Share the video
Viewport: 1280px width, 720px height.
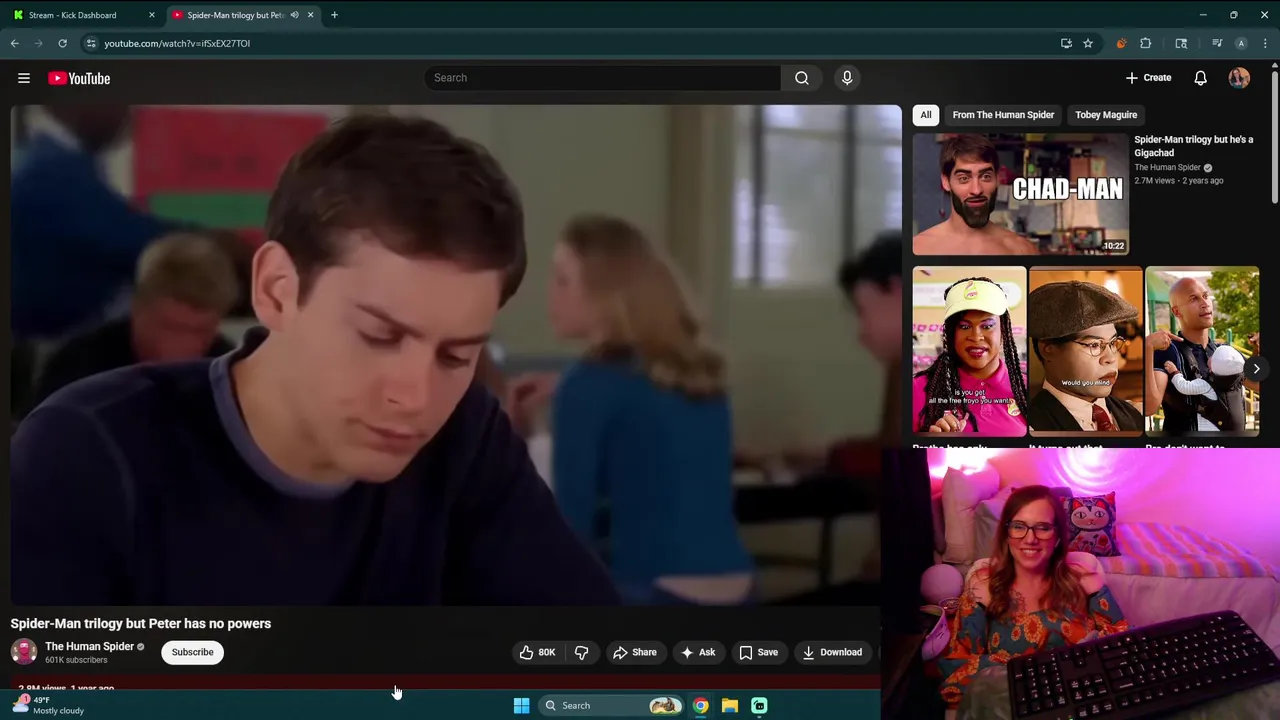tap(635, 652)
